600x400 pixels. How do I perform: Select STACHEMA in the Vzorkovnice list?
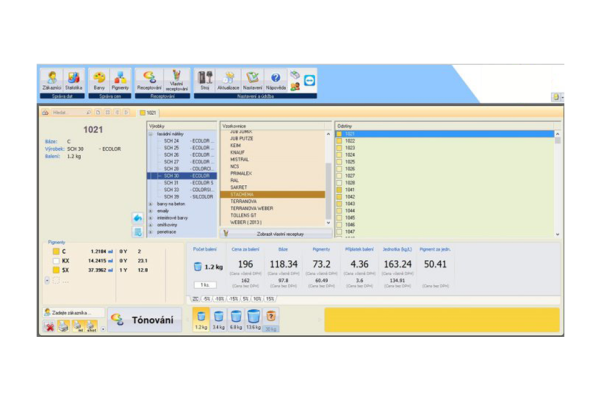coord(272,194)
